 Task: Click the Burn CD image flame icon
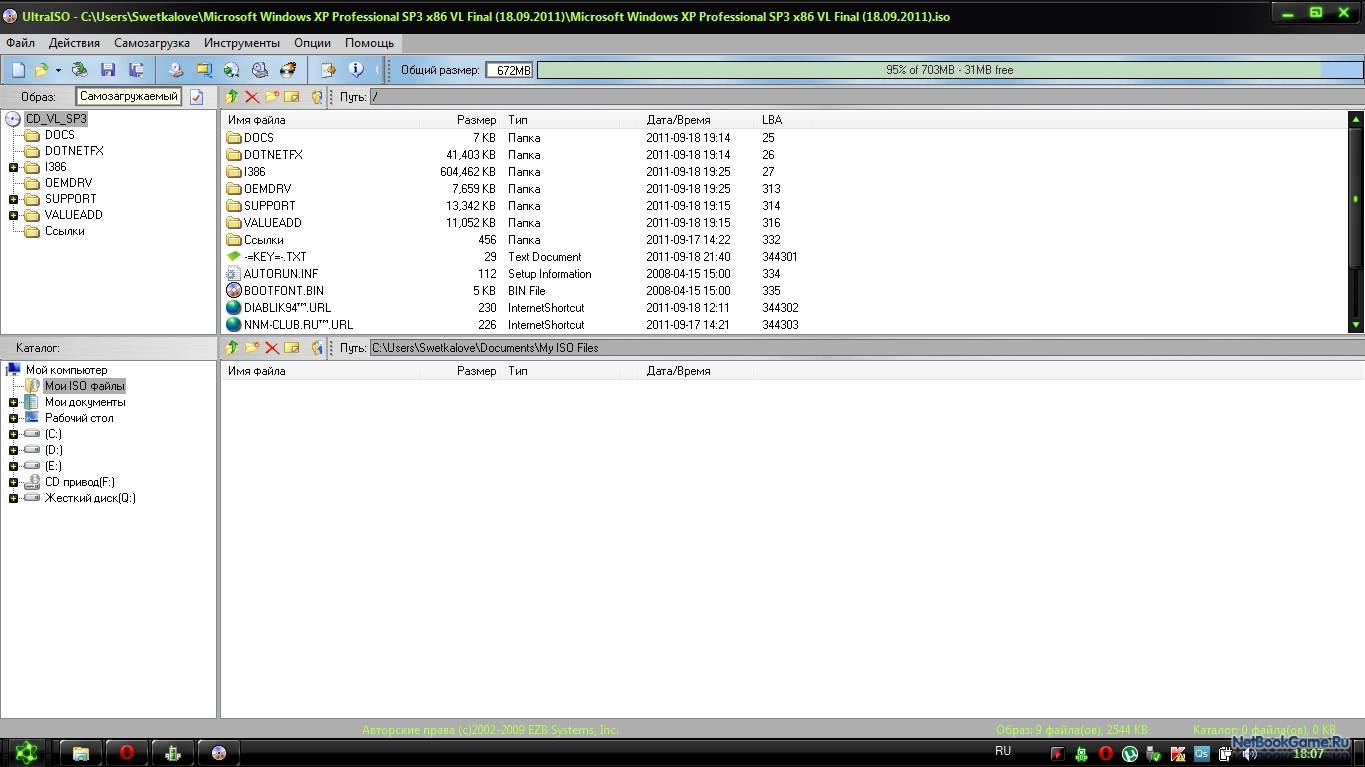click(288, 70)
